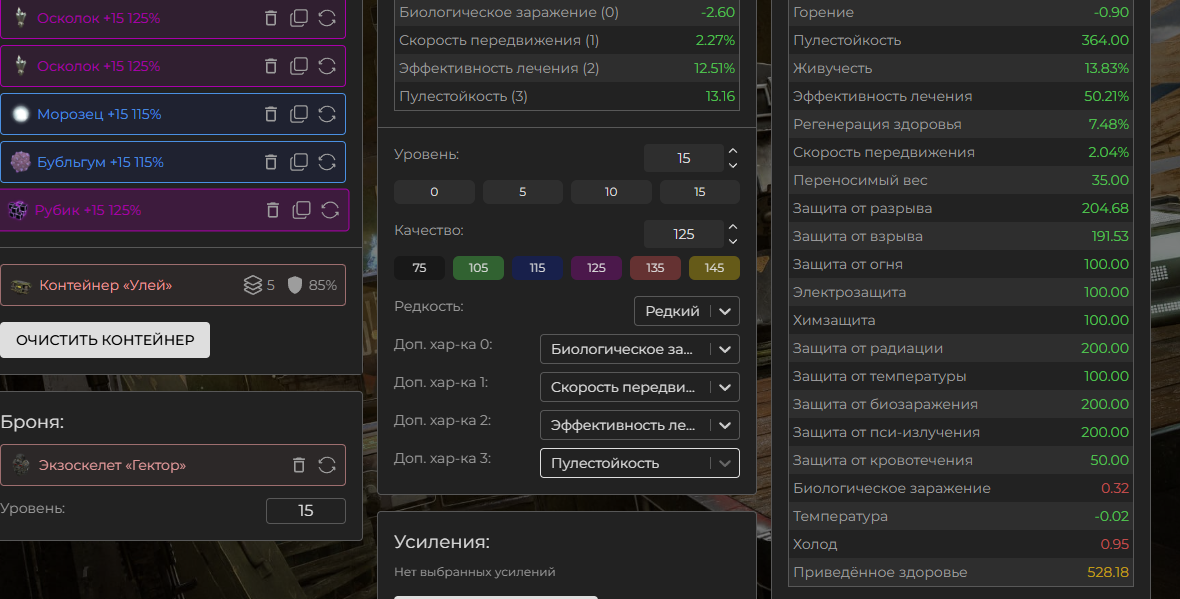Click the Контейнер «Улей» container icon
The width and height of the screenshot is (1180, 599).
pos(20,286)
